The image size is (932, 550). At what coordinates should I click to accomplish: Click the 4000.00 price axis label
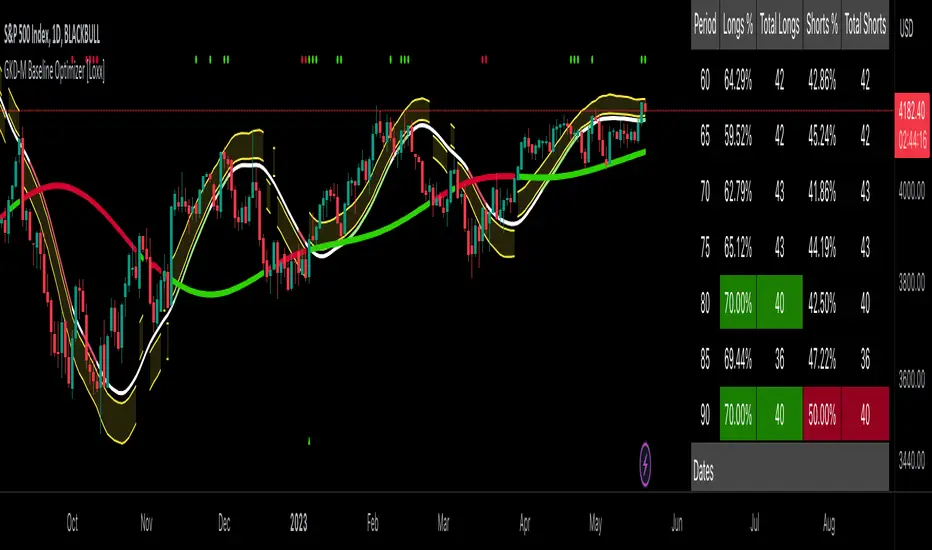(909, 195)
